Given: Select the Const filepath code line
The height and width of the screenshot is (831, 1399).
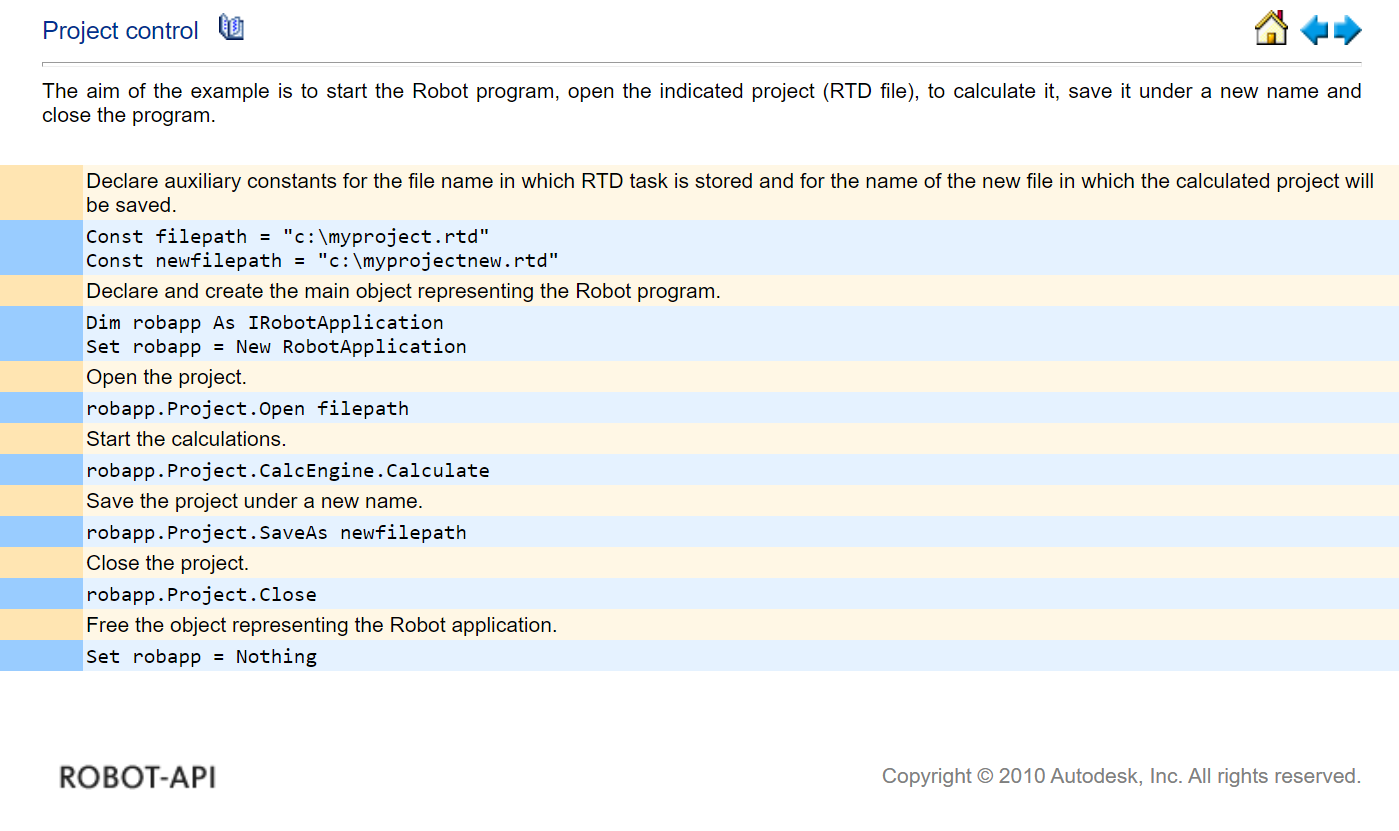Looking at the screenshot, I should (287, 236).
